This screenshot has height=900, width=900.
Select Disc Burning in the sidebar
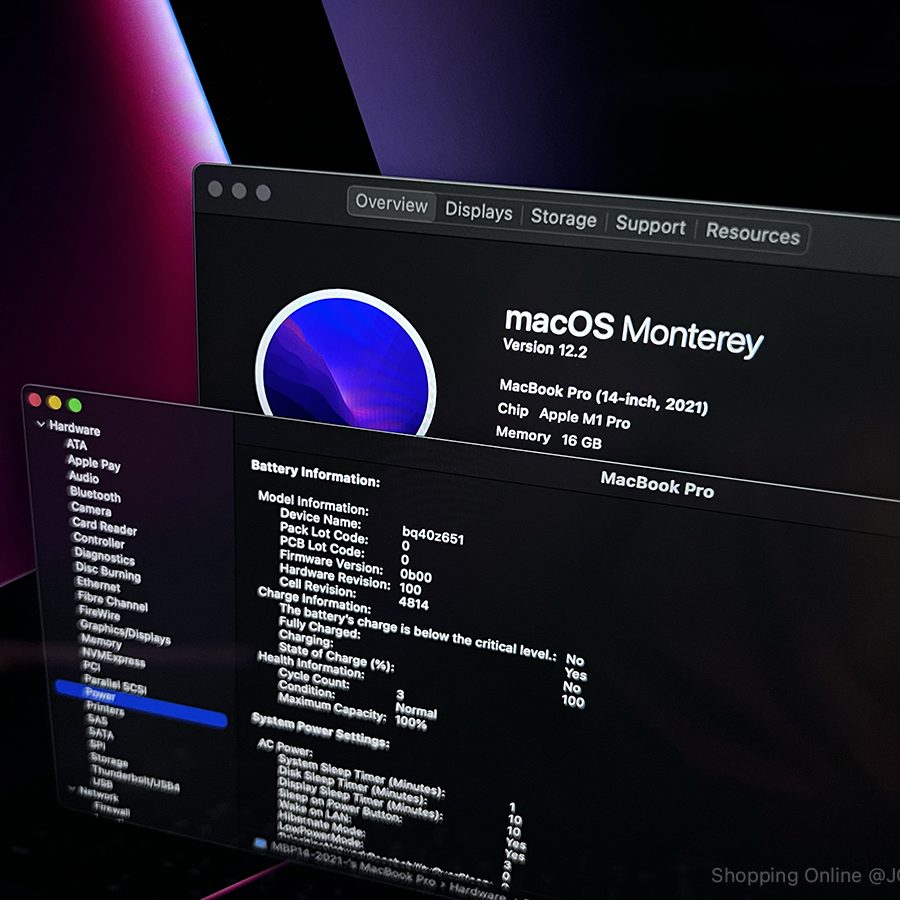(x=108, y=572)
